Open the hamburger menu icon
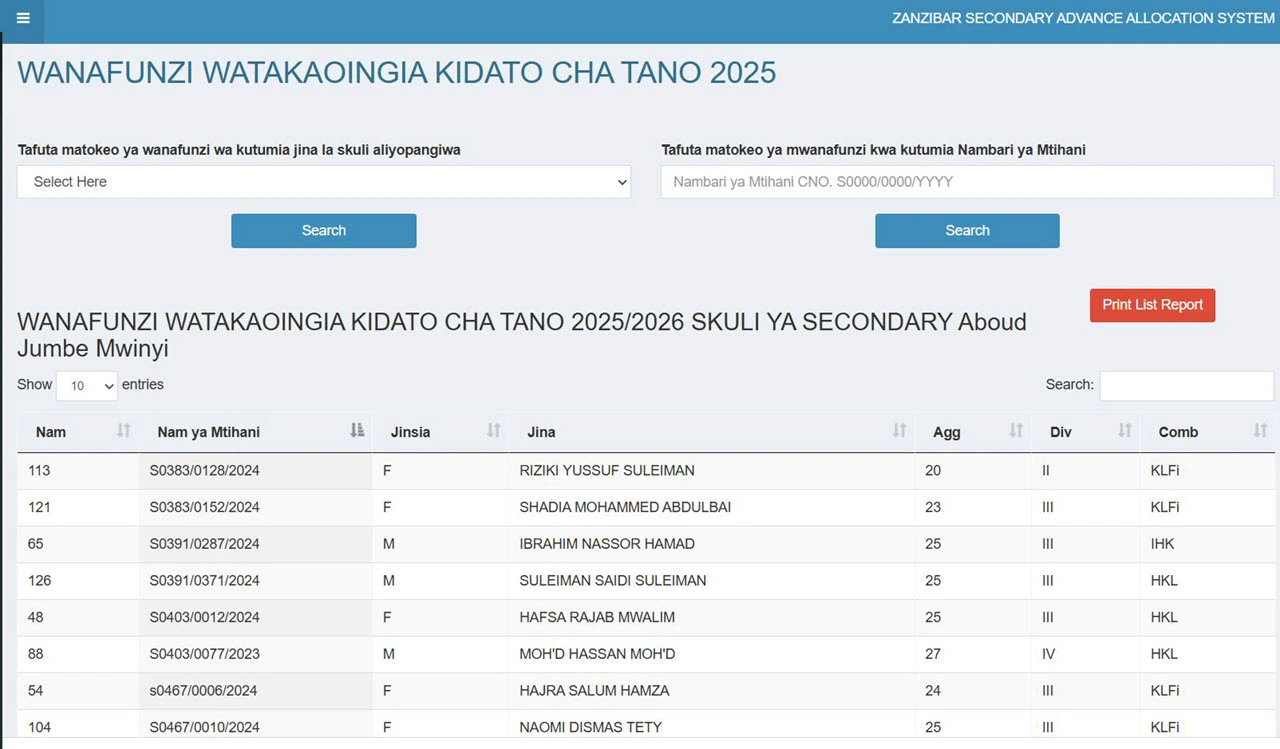1280x749 pixels. point(23,18)
